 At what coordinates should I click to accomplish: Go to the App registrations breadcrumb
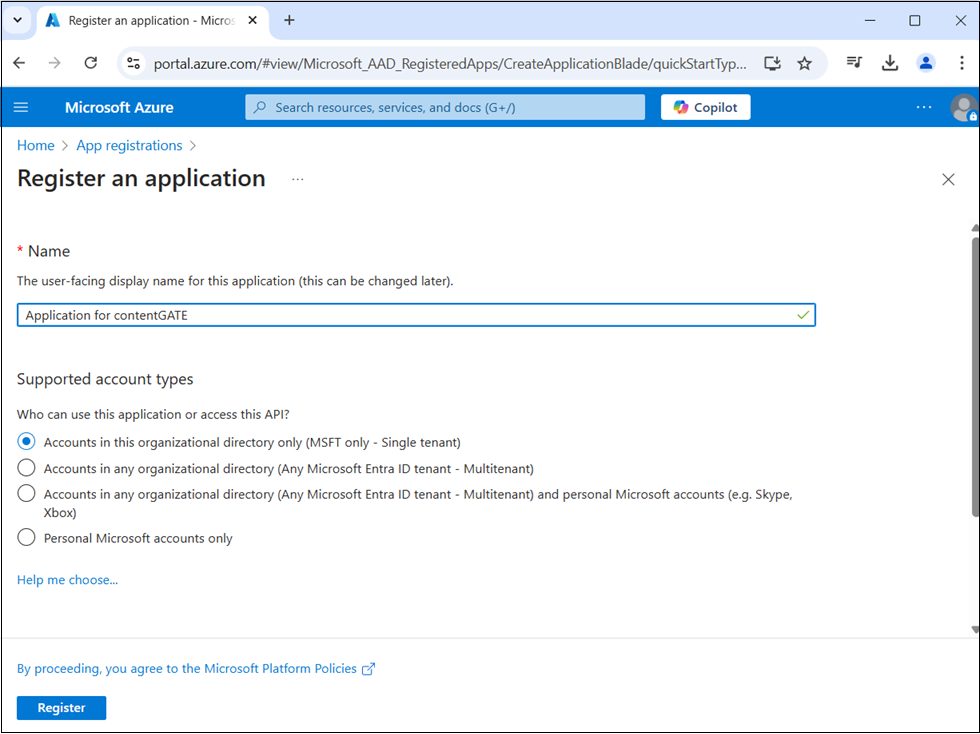tap(129, 146)
